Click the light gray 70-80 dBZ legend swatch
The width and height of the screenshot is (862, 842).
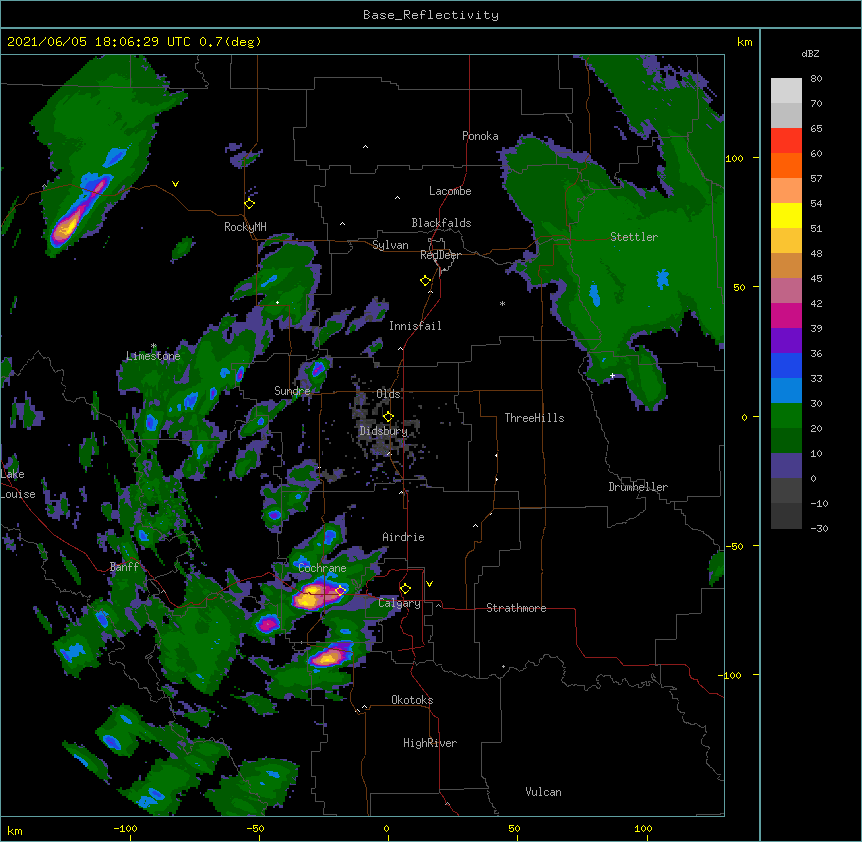(x=786, y=91)
